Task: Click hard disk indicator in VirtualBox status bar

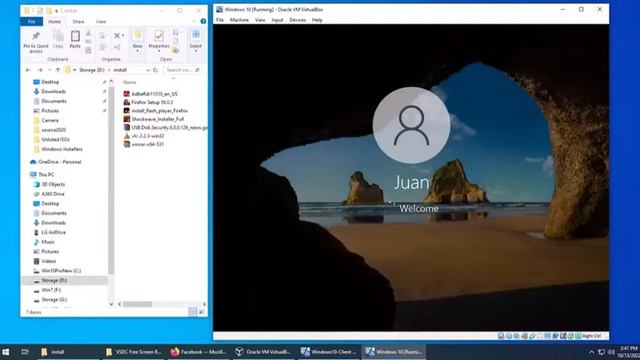Action: point(501,336)
